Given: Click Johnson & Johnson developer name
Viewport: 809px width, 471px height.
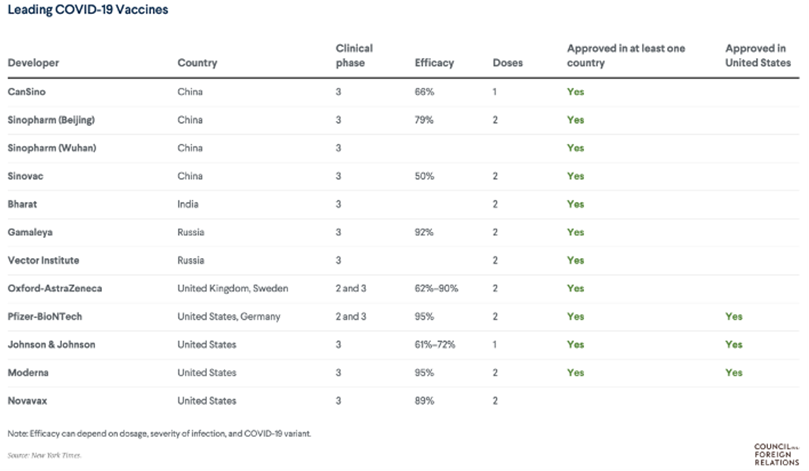Looking at the screenshot, I should coord(51,345).
